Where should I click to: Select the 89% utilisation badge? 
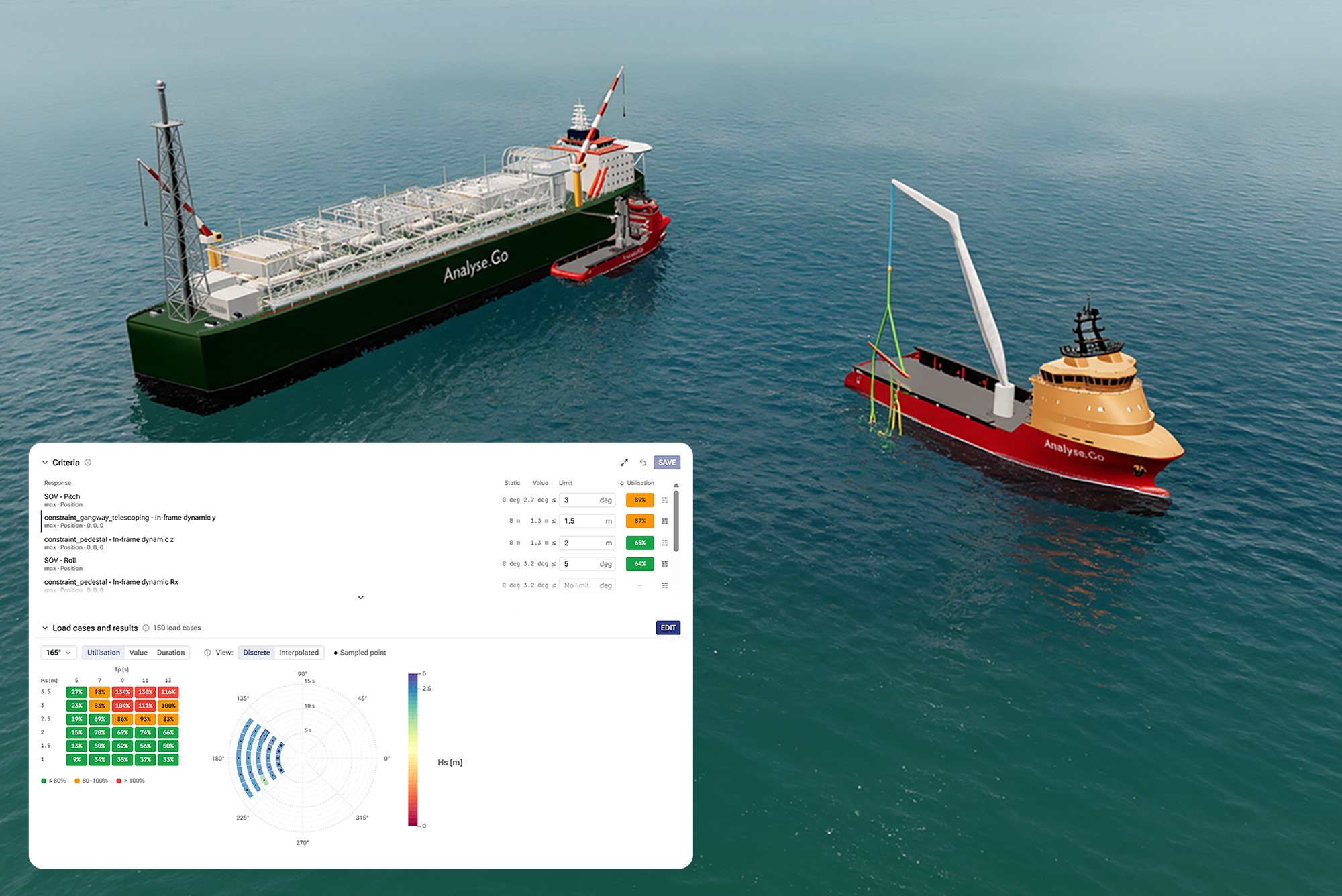pyautogui.click(x=640, y=500)
